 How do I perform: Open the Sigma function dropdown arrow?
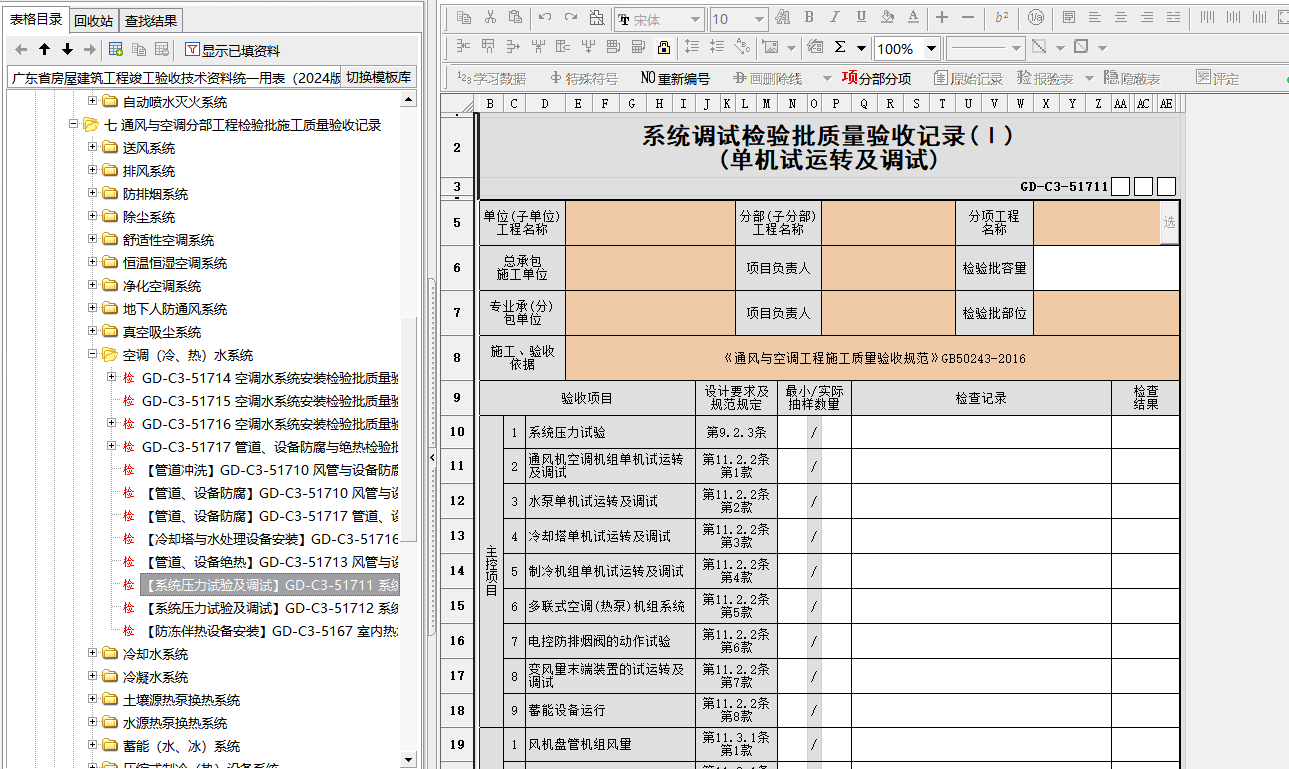click(x=861, y=48)
